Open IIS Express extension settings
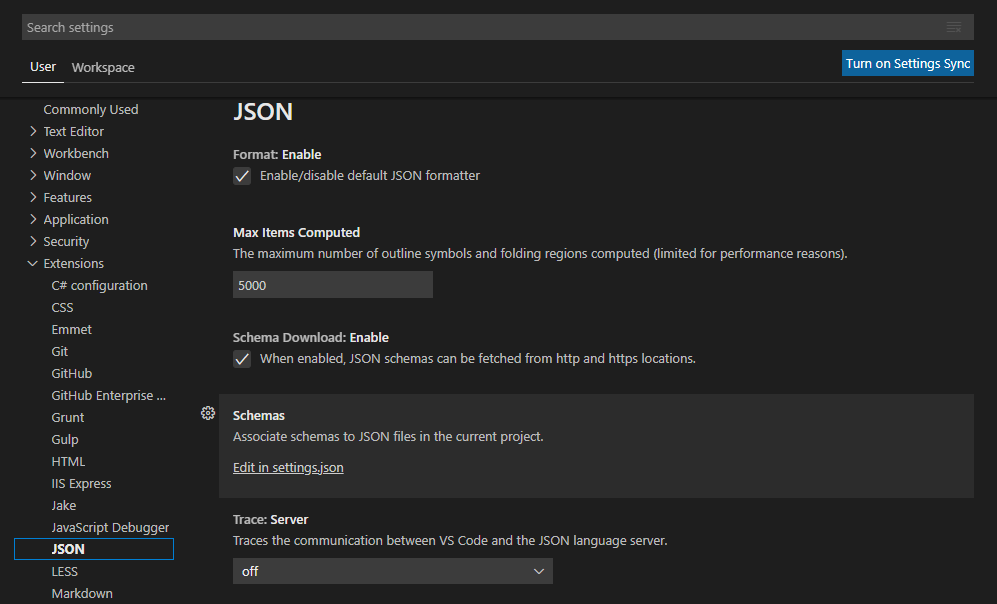Viewport: 997px width, 604px height. click(x=81, y=484)
